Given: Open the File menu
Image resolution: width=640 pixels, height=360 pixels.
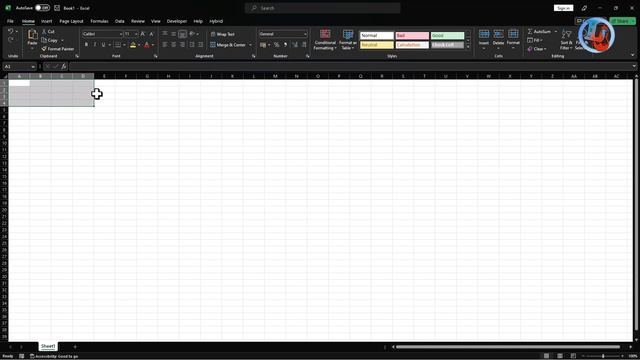Looking at the screenshot, I should (10, 21).
